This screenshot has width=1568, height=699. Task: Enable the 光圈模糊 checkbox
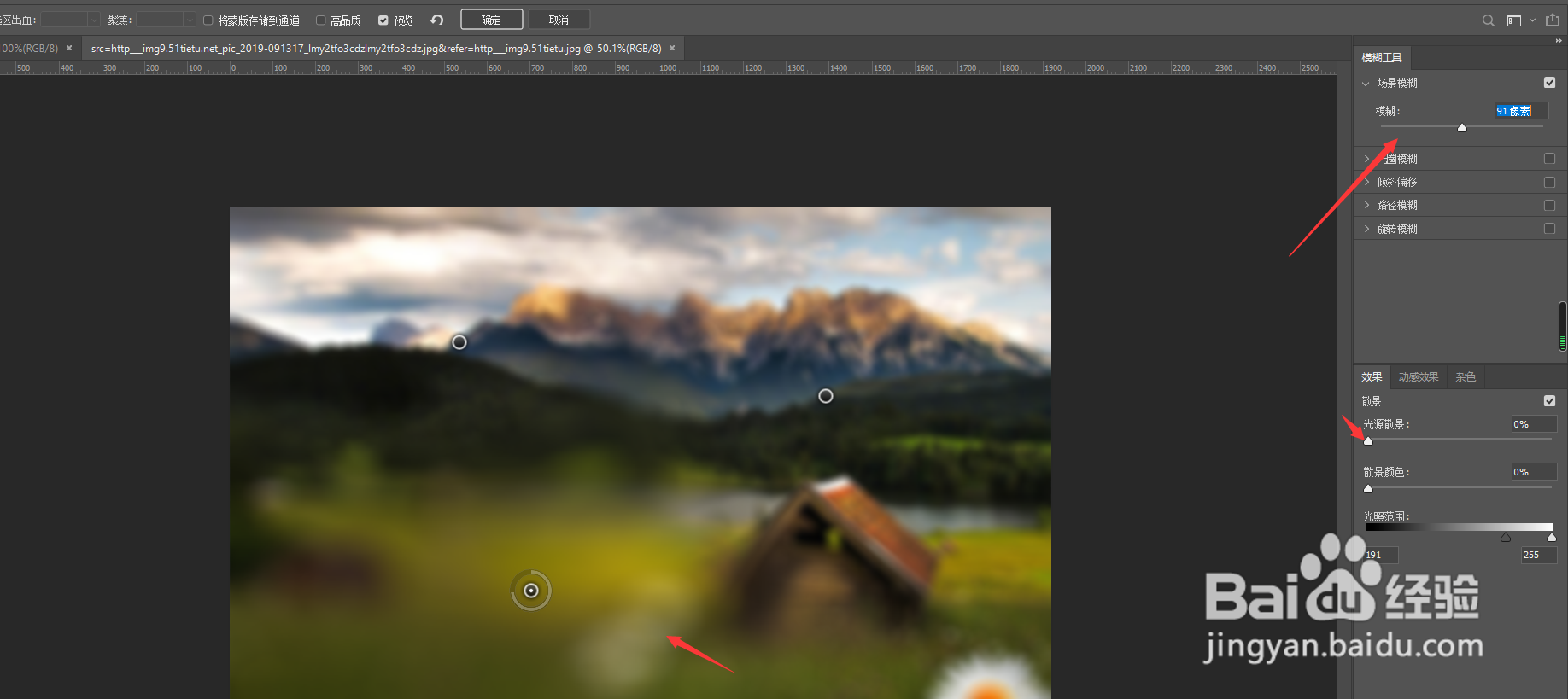(x=1549, y=159)
